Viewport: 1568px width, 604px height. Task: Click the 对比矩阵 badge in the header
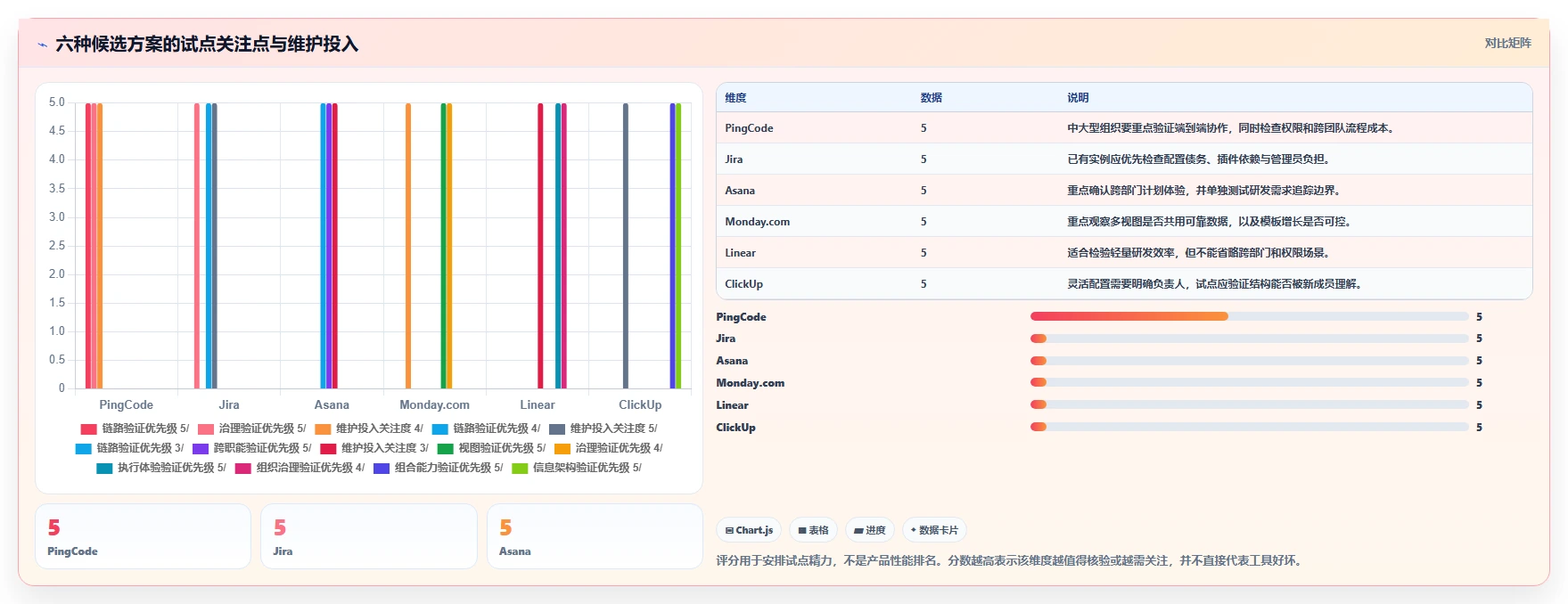tap(1507, 43)
